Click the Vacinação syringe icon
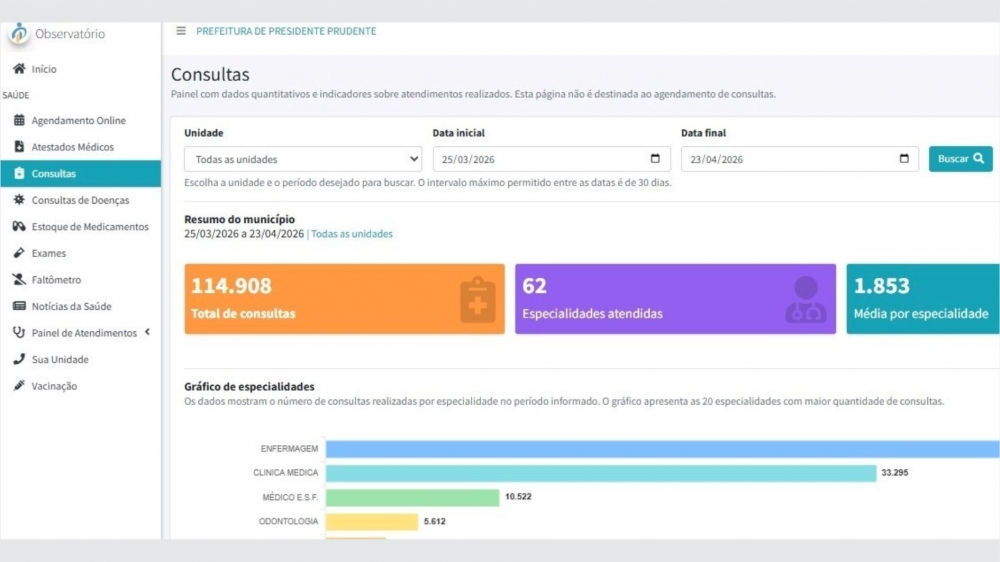 pyautogui.click(x=19, y=385)
